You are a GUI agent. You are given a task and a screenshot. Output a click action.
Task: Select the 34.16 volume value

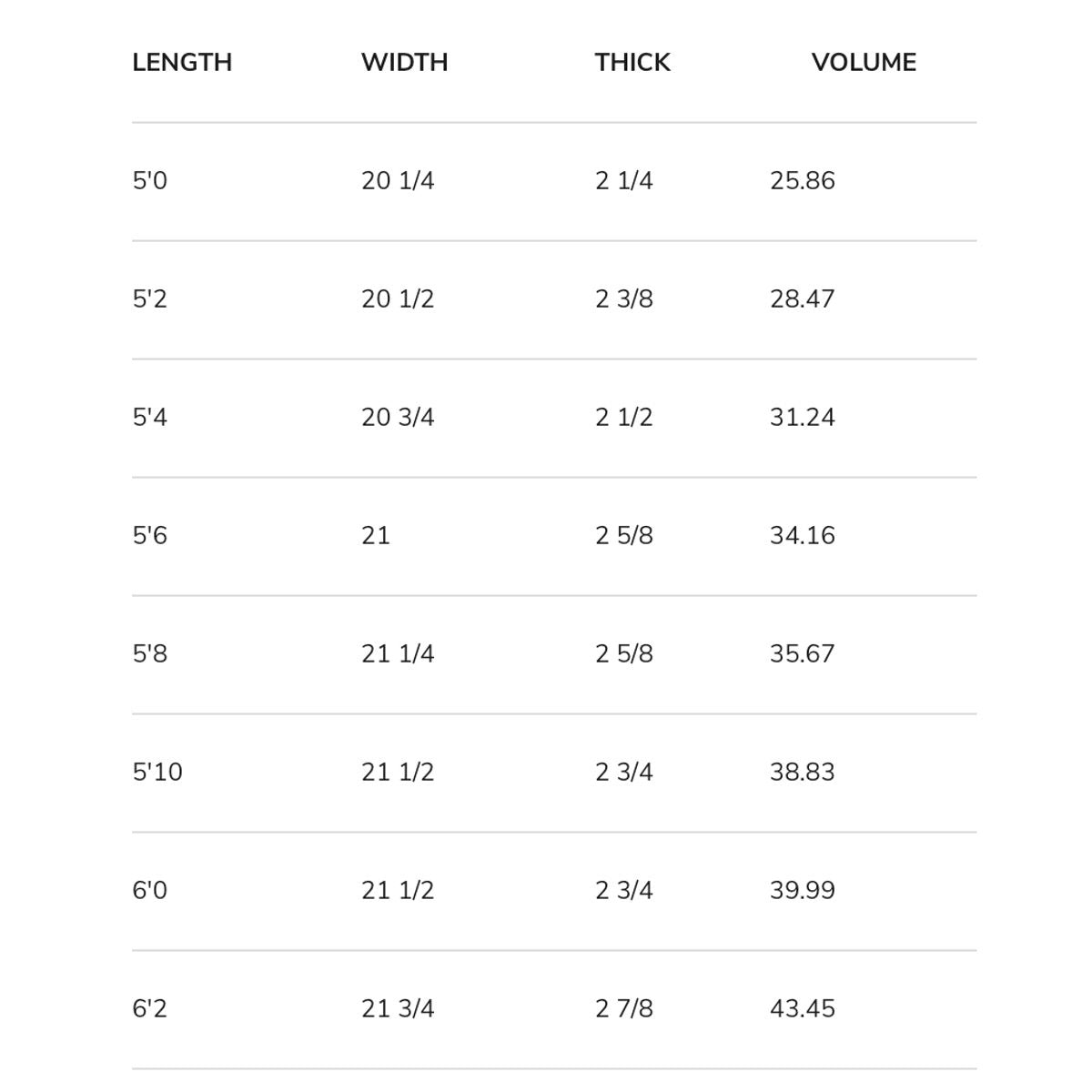[x=803, y=535]
